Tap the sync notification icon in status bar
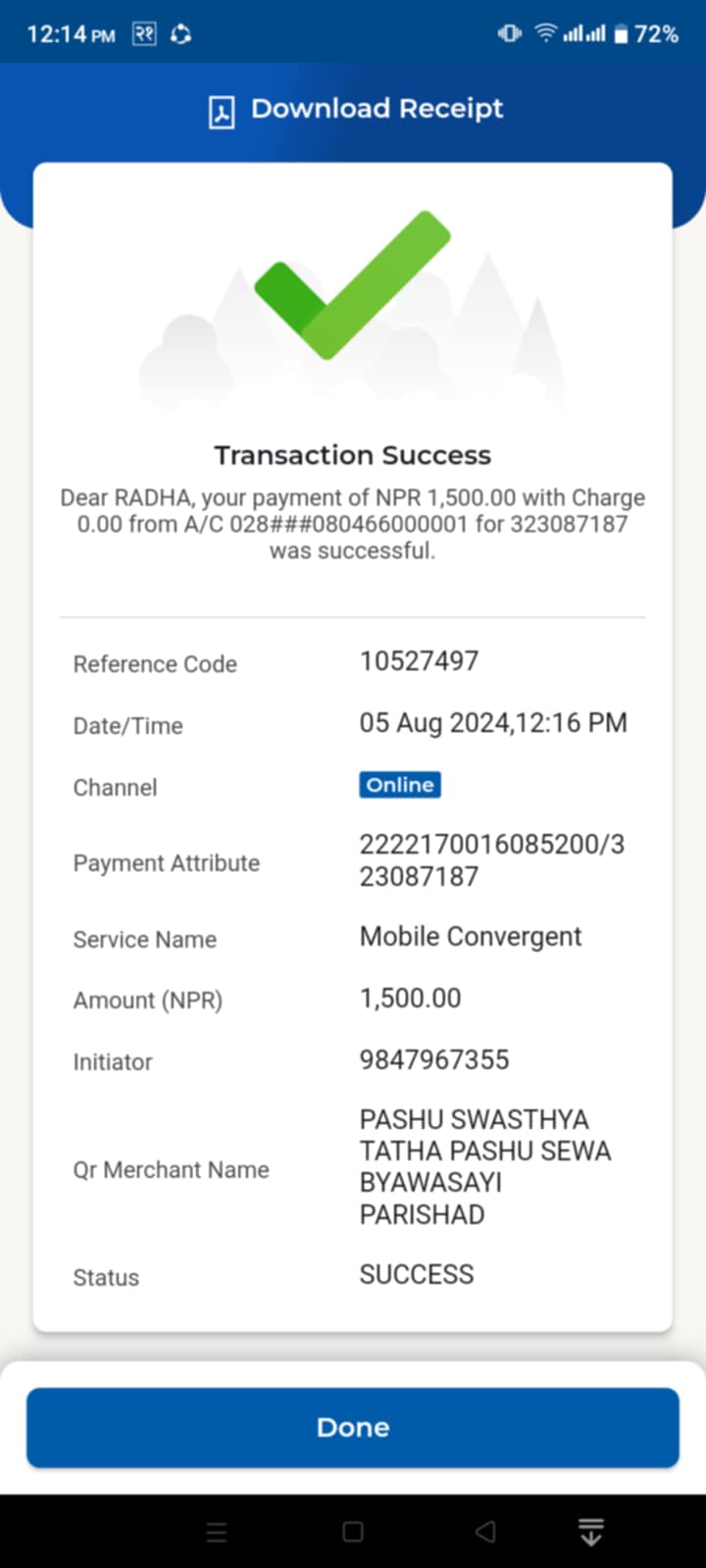 click(x=180, y=34)
